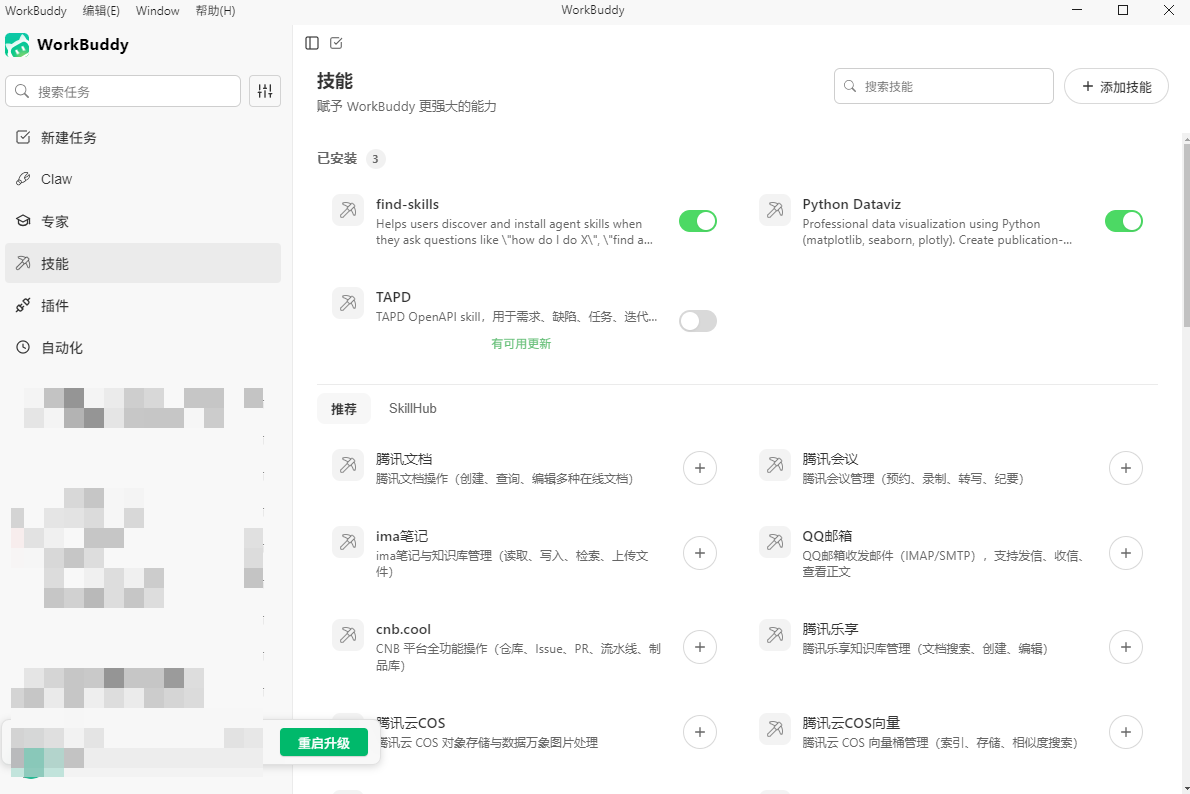Screen dimensions: 1190x794
Task: Add the 腾讯云COS向量 skill with its plus button
Action: [1125, 733]
